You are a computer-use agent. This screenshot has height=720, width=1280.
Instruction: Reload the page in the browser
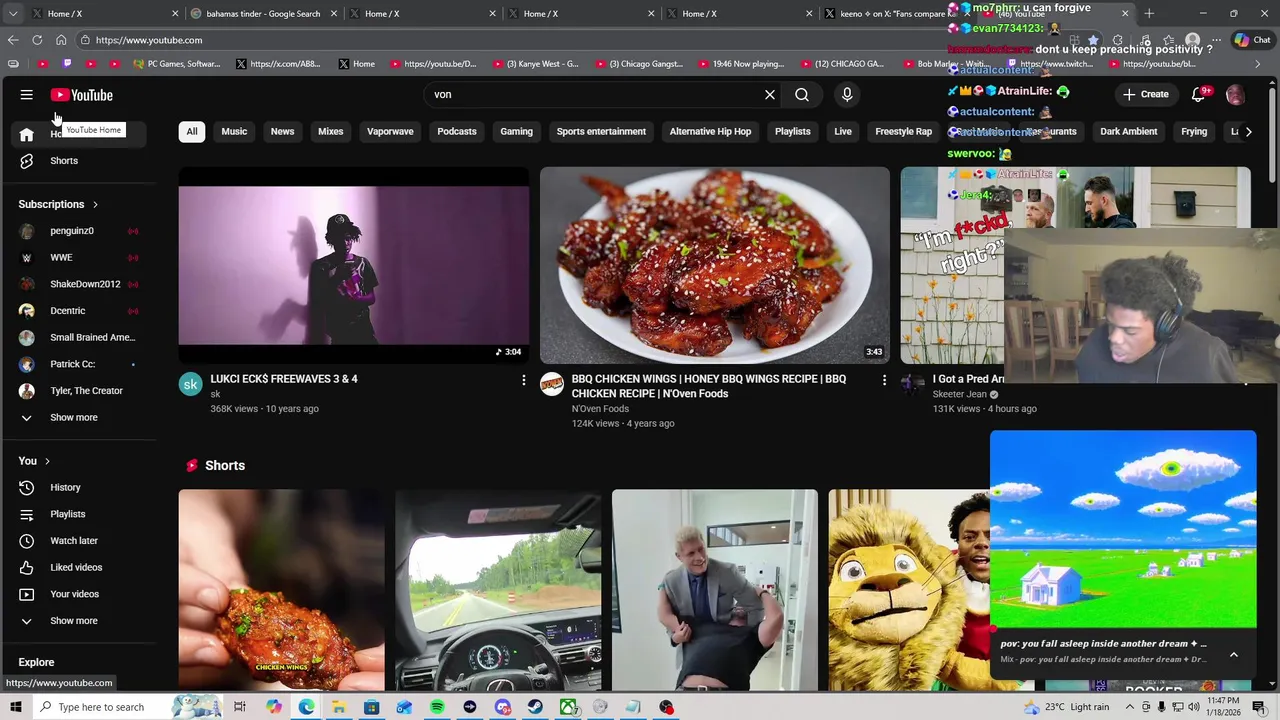click(37, 40)
